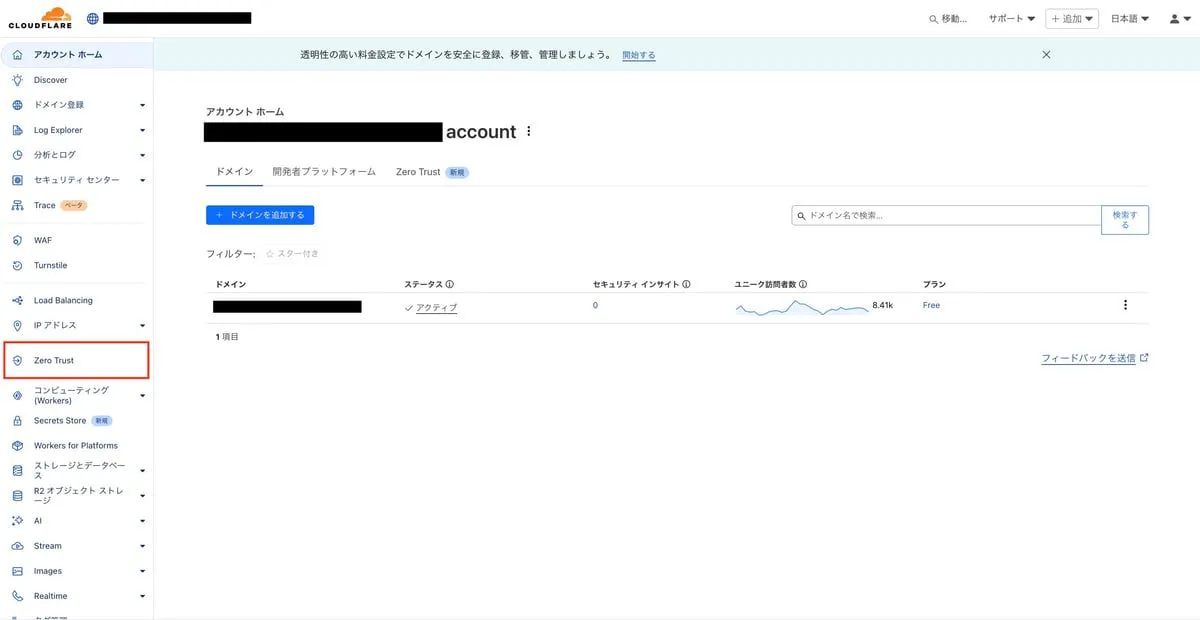Expand the ドメイン登録 sidebar section

[x=142, y=105]
